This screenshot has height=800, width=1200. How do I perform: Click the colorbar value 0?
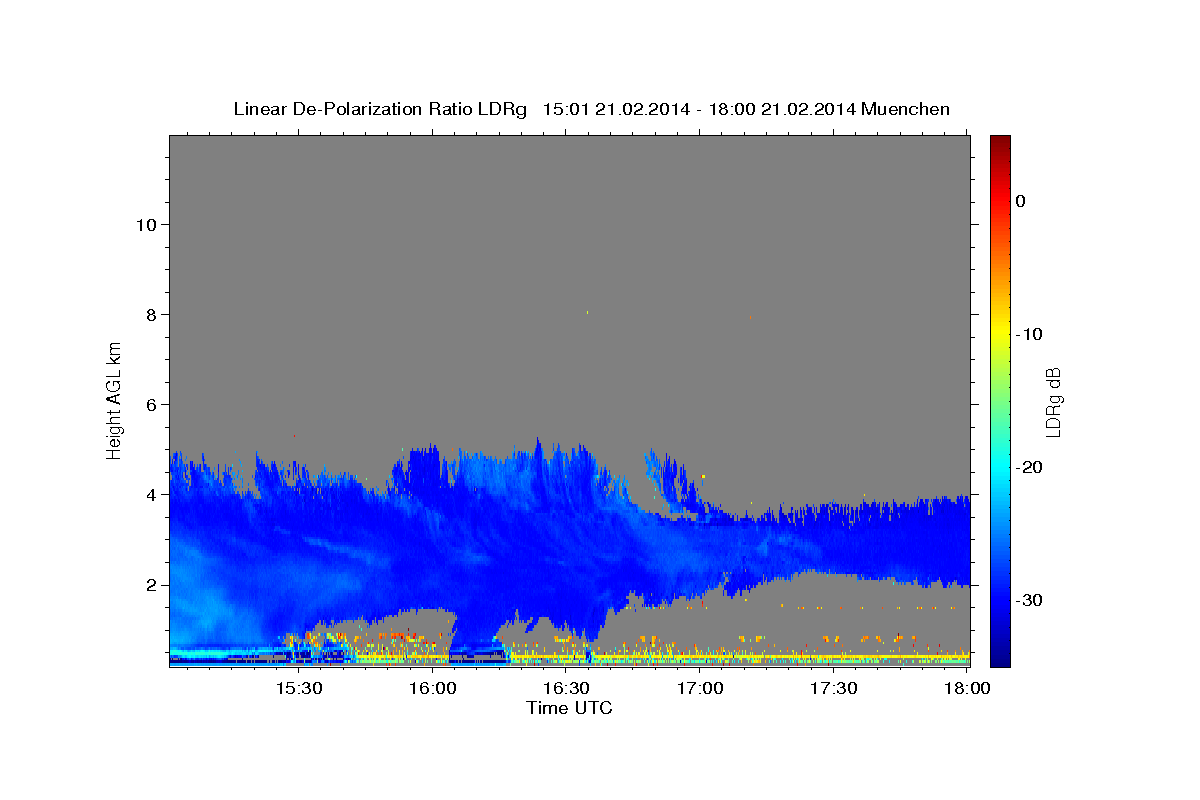tap(1020, 201)
